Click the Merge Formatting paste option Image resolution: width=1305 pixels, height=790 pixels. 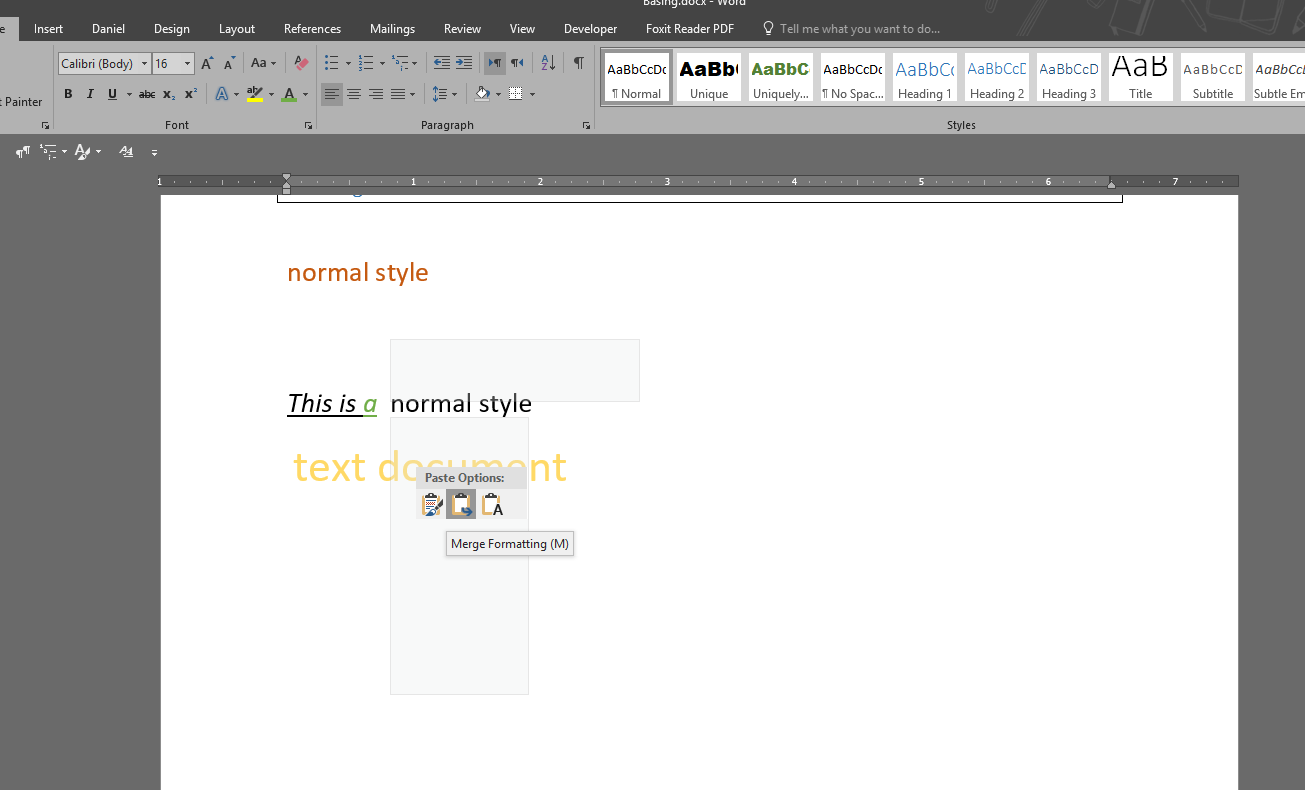(x=461, y=506)
